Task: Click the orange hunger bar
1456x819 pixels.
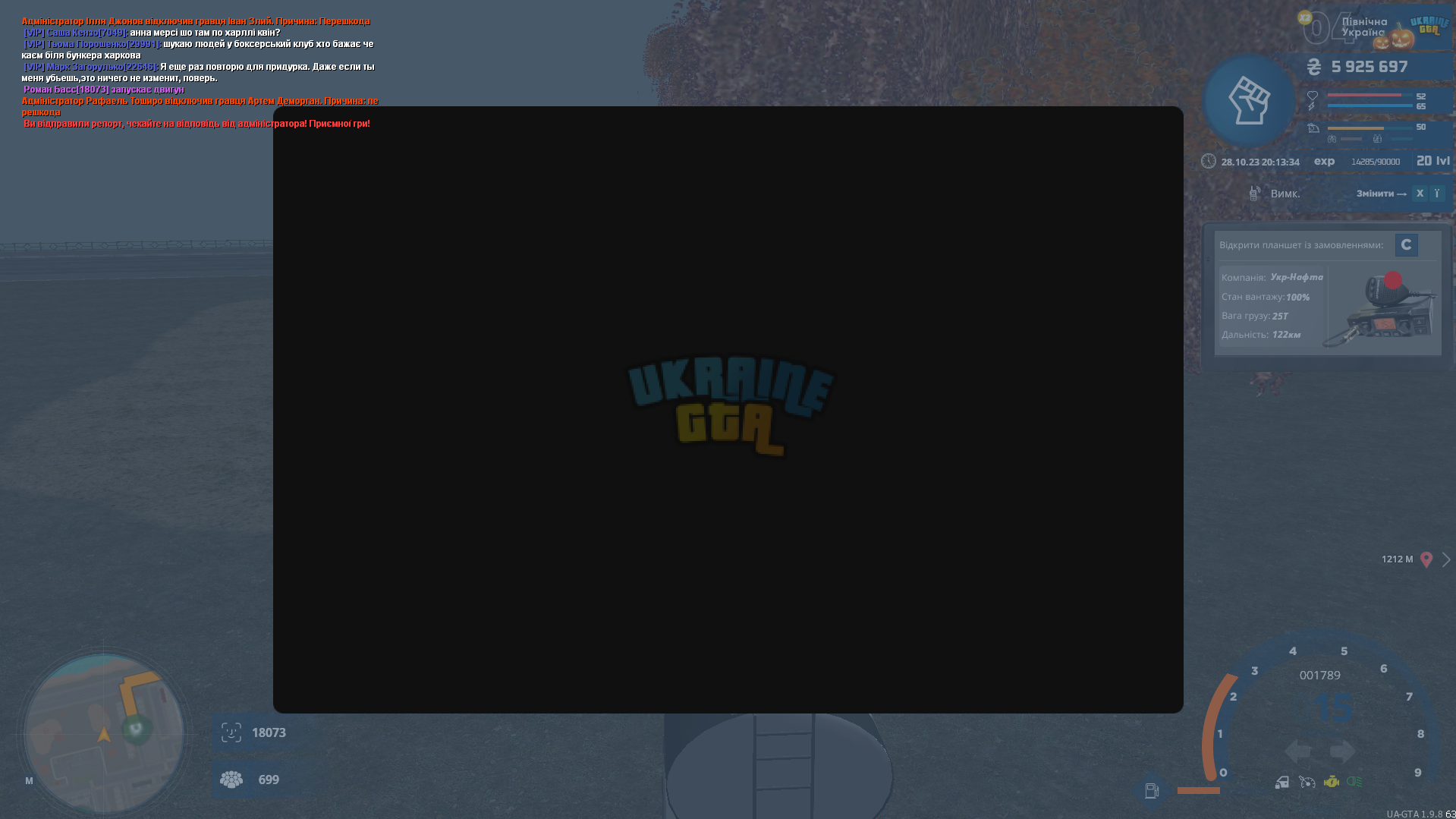Action: coord(1355,128)
